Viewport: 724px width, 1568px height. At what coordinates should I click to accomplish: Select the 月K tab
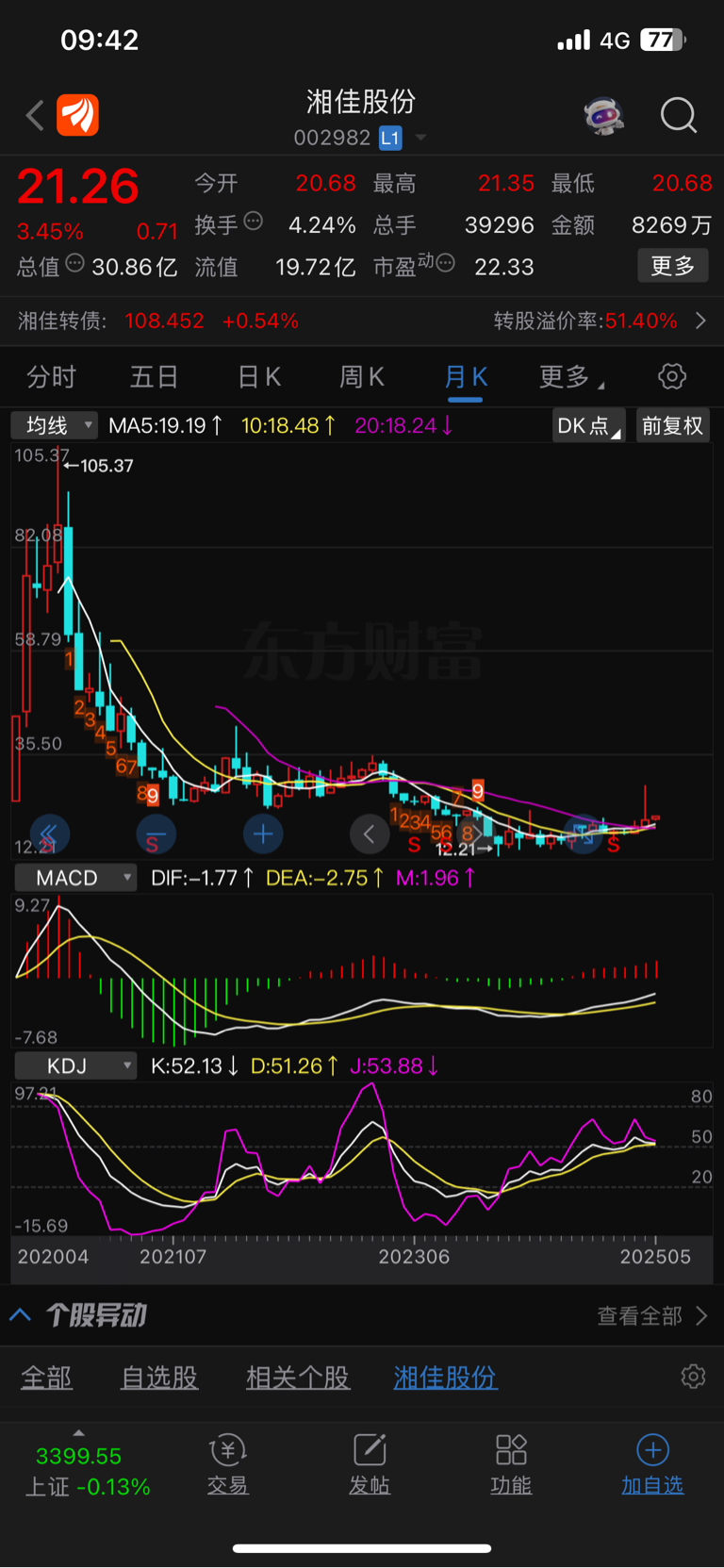tap(465, 377)
